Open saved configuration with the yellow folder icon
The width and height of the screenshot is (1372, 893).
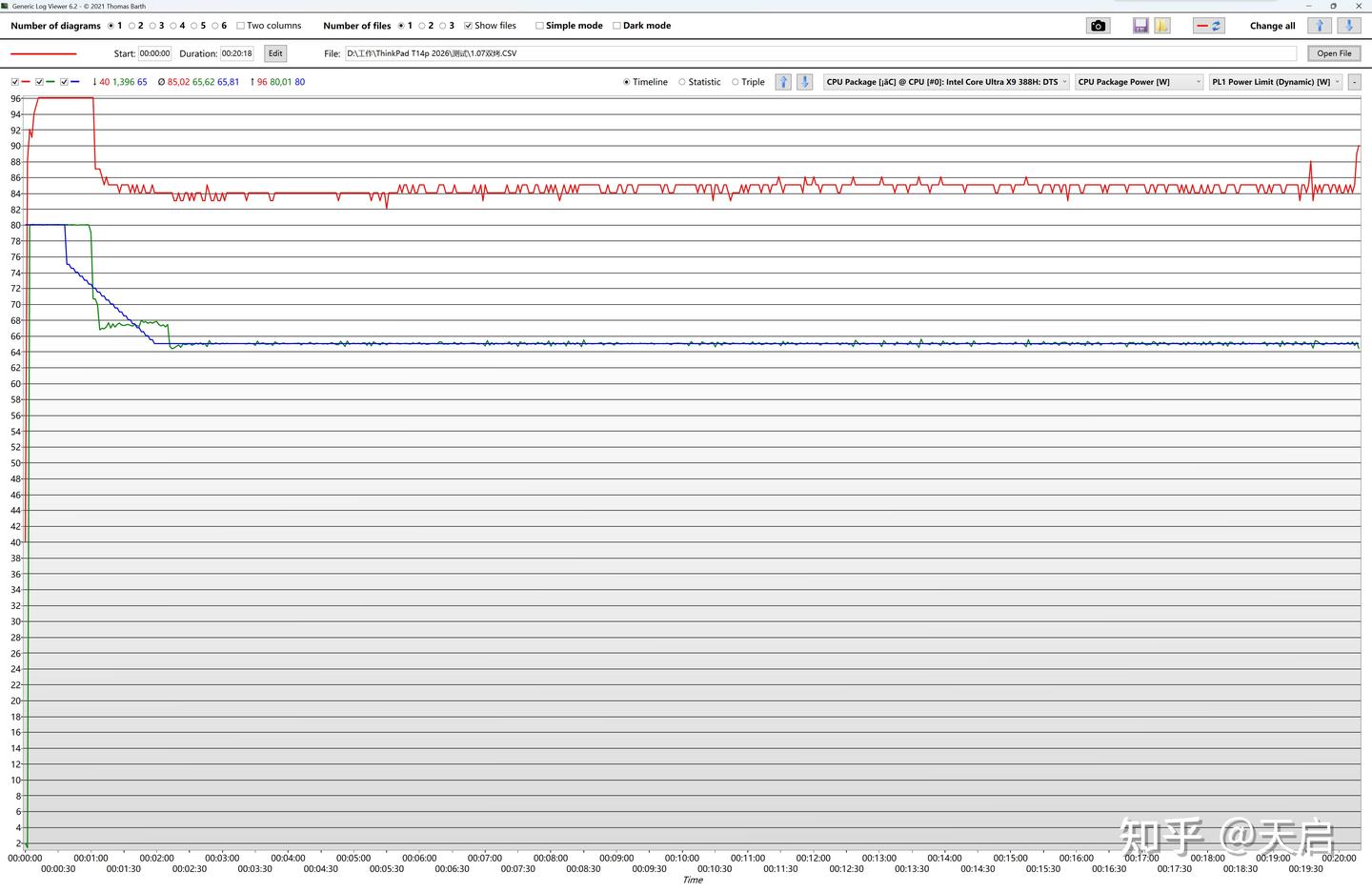click(x=1162, y=26)
